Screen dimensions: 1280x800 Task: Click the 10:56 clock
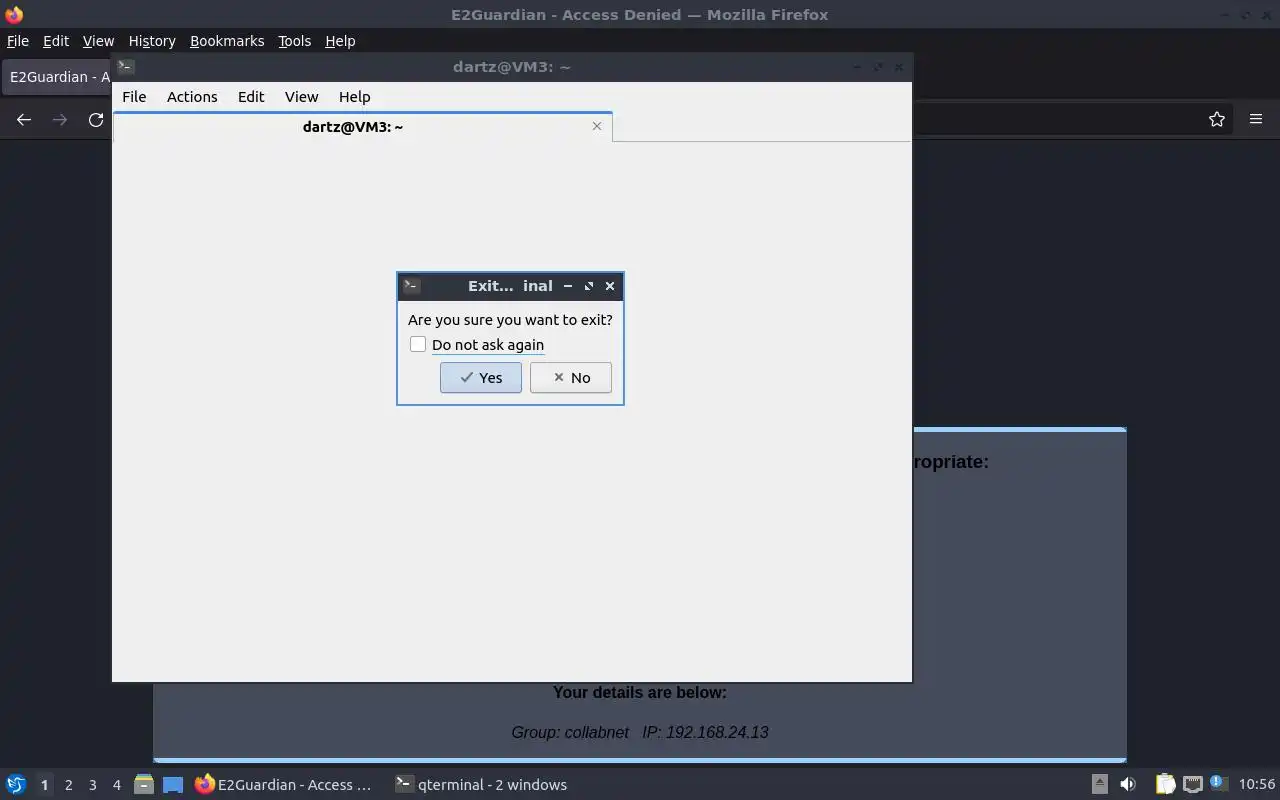point(1257,785)
